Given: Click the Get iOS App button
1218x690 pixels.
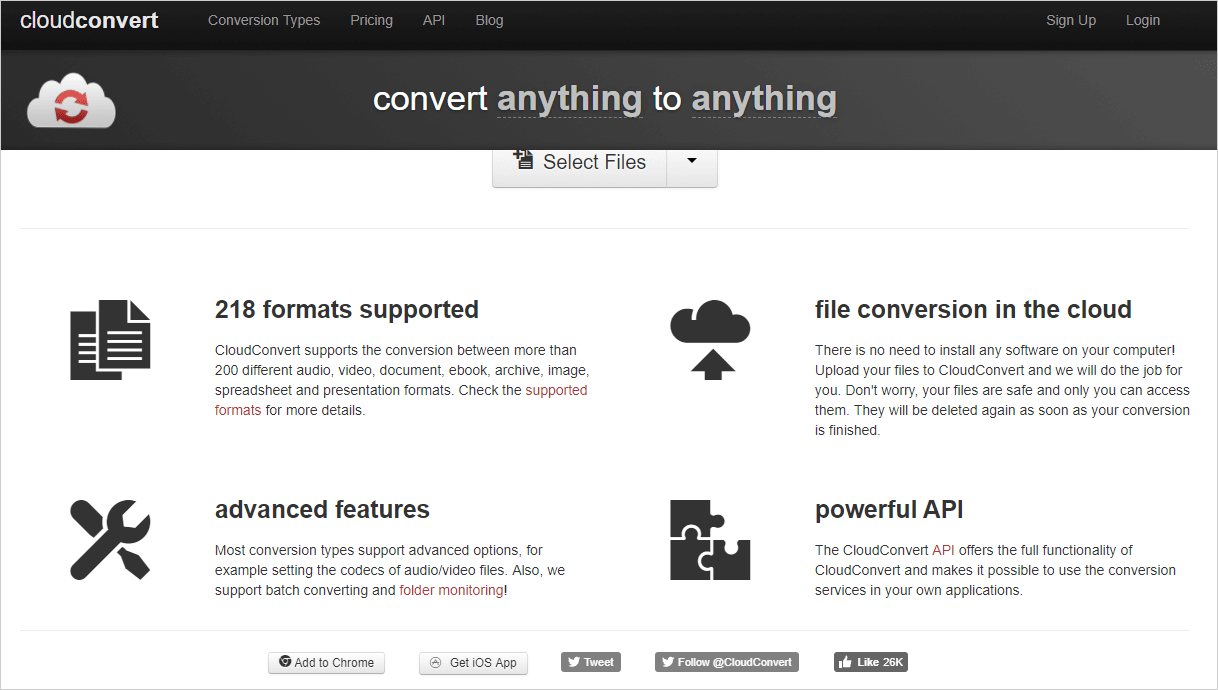Looking at the screenshot, I should (x=473, y=662).
